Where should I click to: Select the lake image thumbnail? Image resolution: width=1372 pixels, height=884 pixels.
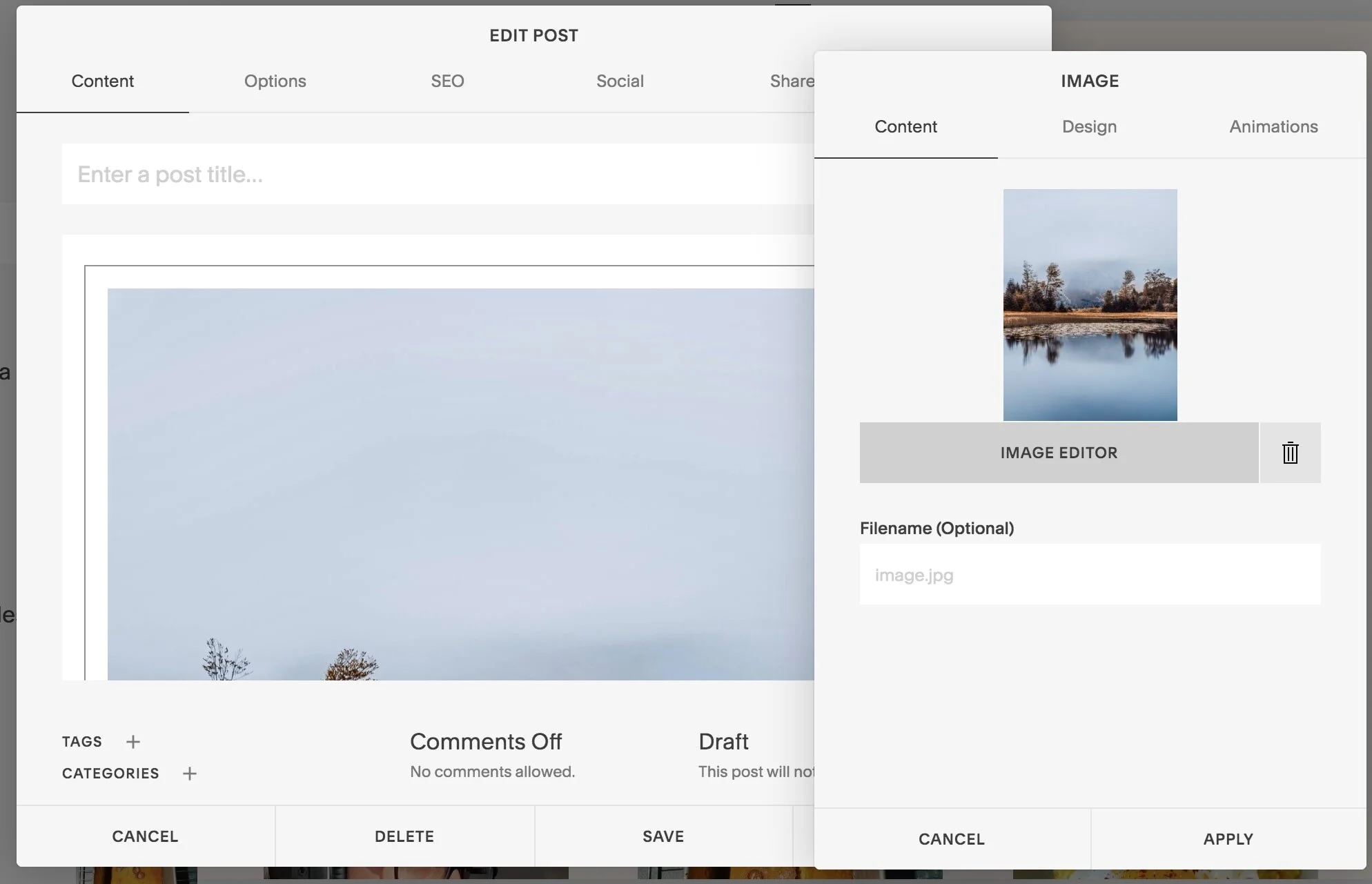[1090, 304]
